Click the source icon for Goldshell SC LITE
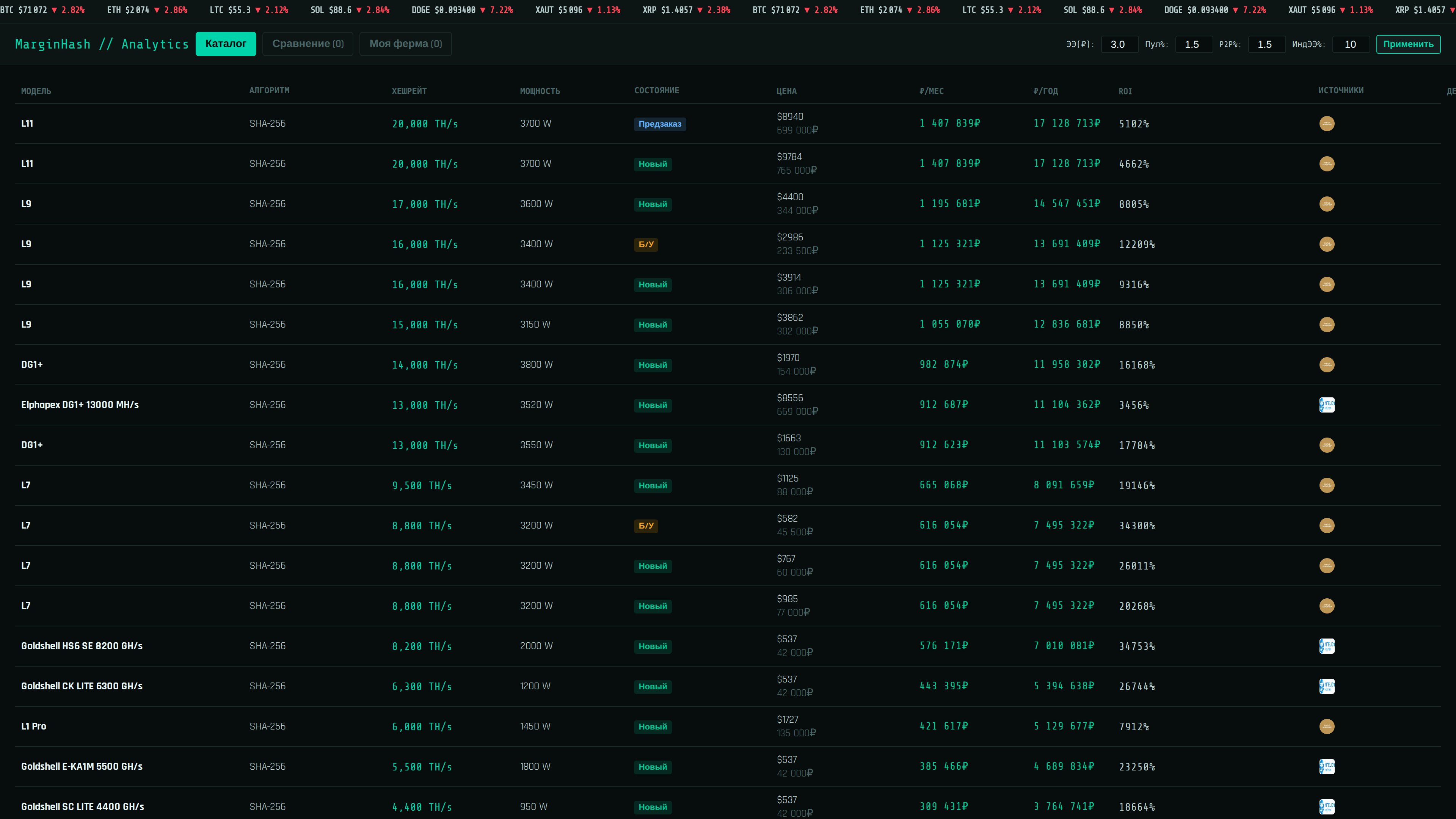This screenshot has height=819, width=1456. [x=1327, y=806]
